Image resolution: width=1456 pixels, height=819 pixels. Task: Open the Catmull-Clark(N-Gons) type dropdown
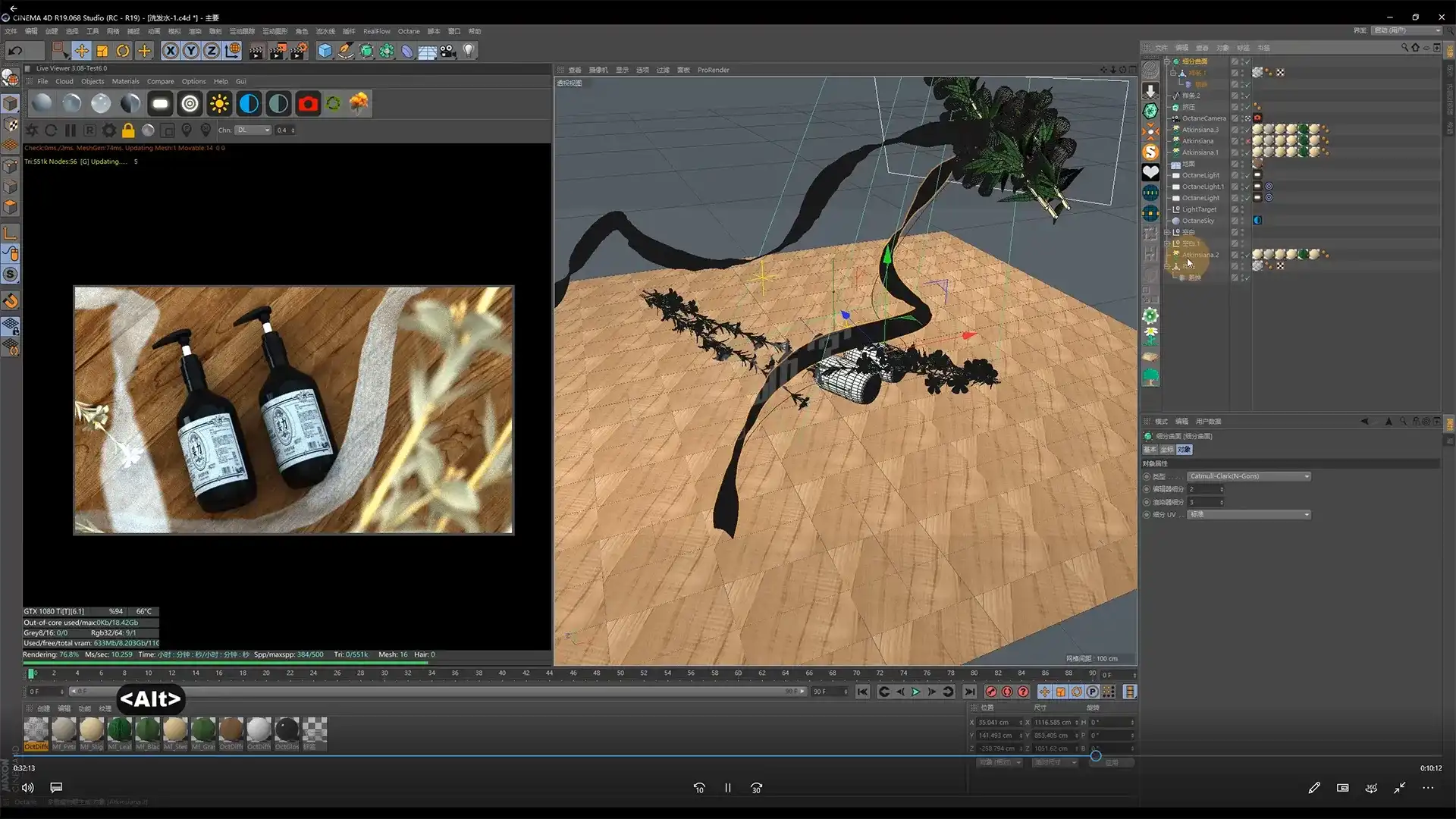(1248, 476)
